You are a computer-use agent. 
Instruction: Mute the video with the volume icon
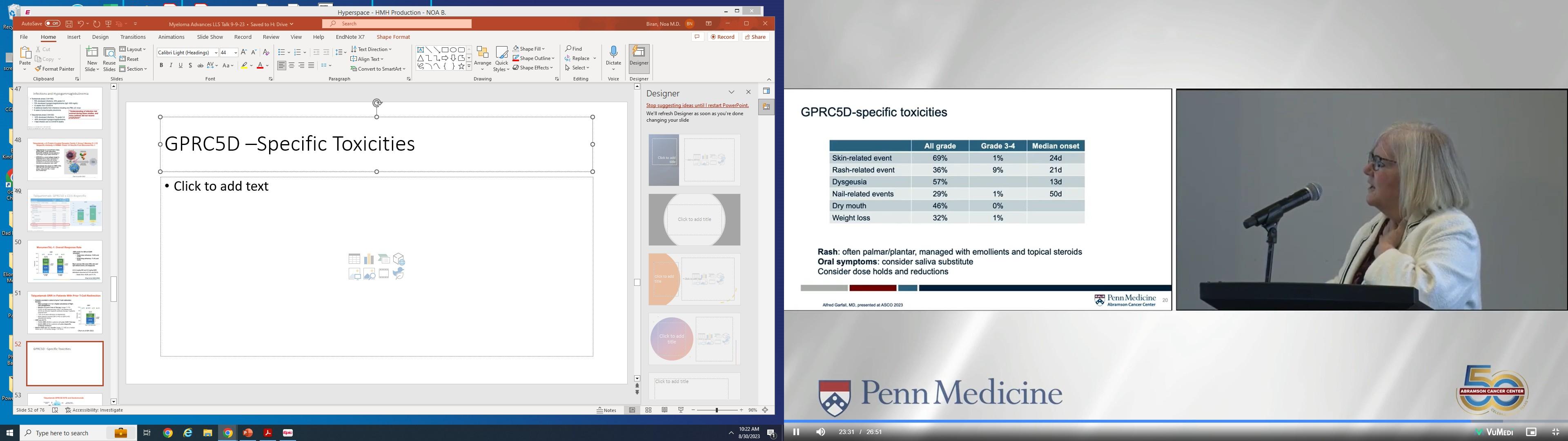coord(820,432)
